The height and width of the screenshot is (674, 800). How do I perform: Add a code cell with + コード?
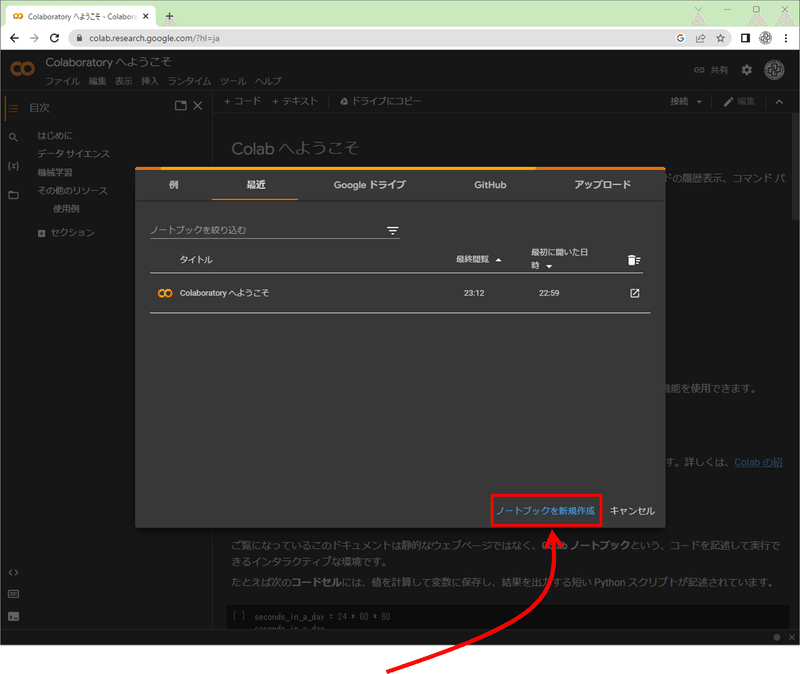click(x=242, y=101)
